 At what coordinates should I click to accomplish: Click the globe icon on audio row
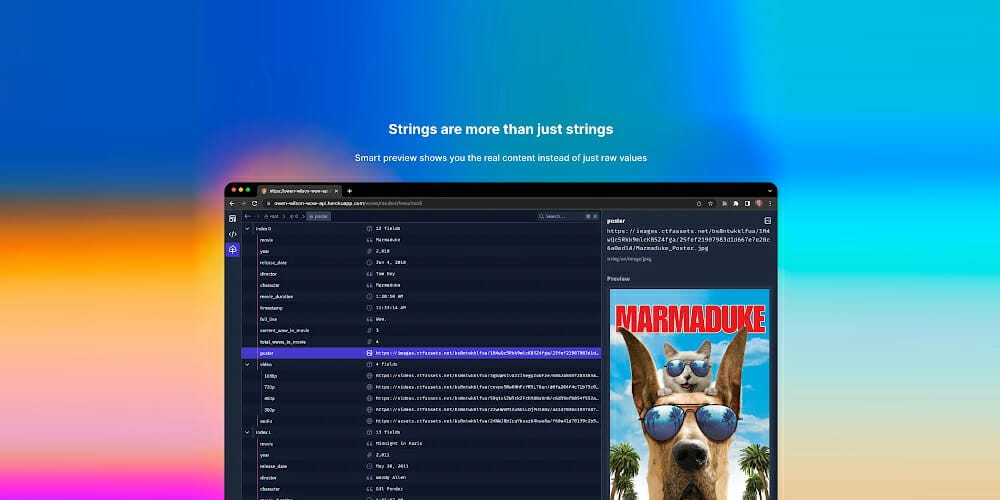click(x=369, y=421)
